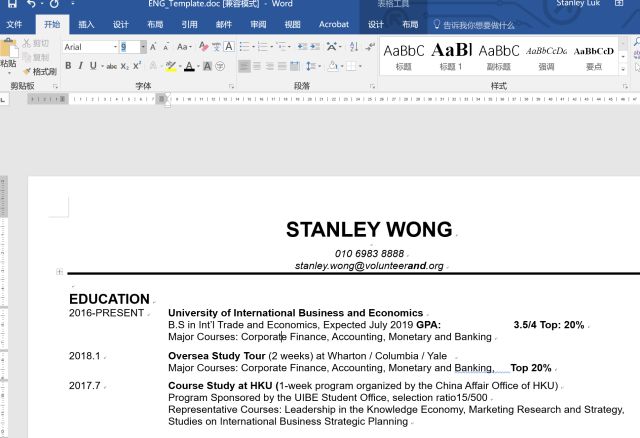The height and width of the screenshot is (438, 640).
Task: Open the highlight color dropdown arrow
Action: (x=180, y=66)
